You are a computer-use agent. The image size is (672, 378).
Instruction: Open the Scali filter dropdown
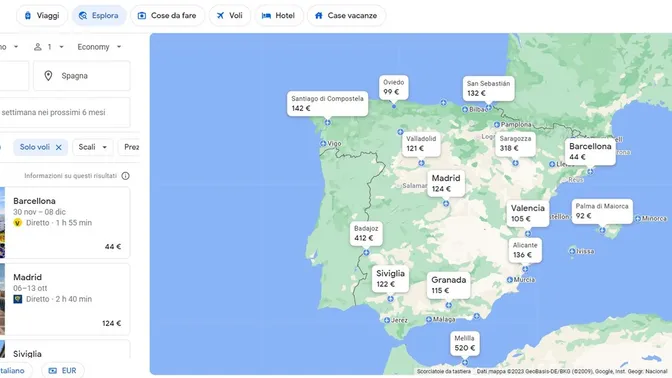pos(93,147)
